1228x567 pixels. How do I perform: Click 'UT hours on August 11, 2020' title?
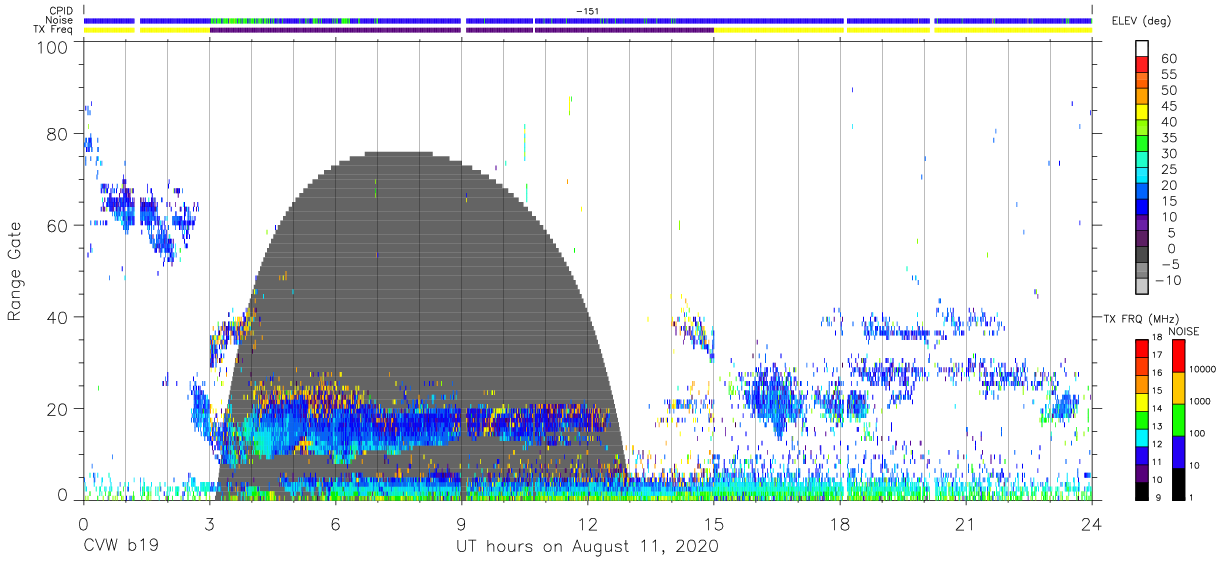[x=587, y=547]
